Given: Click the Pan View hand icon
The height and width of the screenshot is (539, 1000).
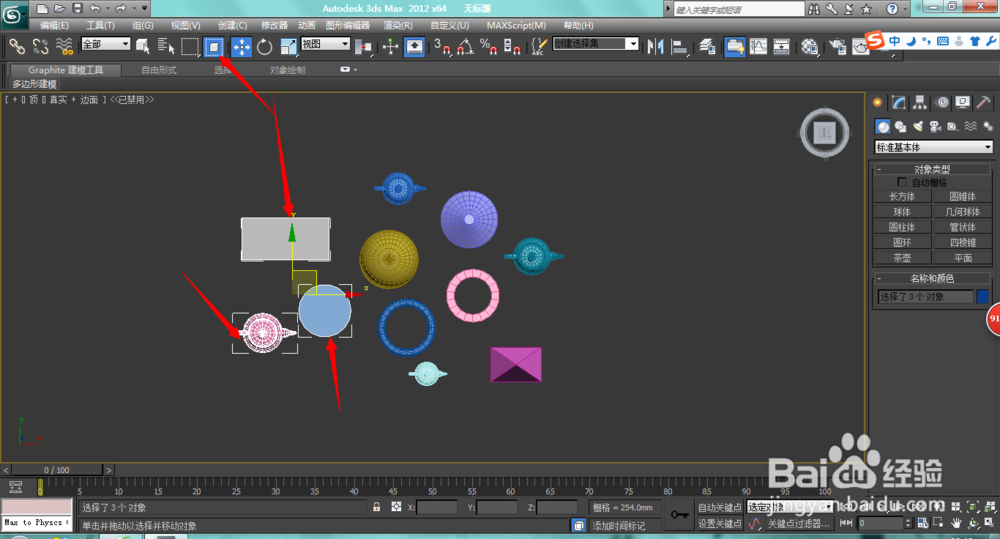Looking at the screenshot, I should coord(956,523).
